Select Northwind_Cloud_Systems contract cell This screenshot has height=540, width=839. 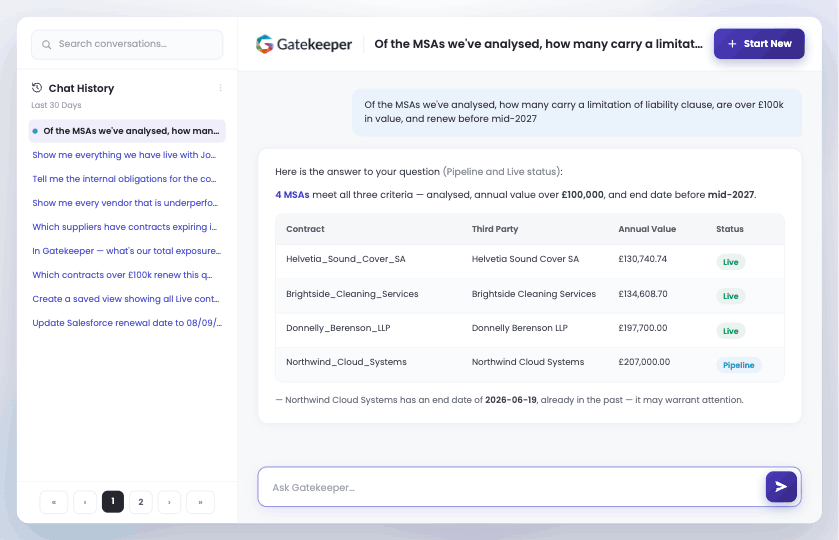(x=346, y=362)
